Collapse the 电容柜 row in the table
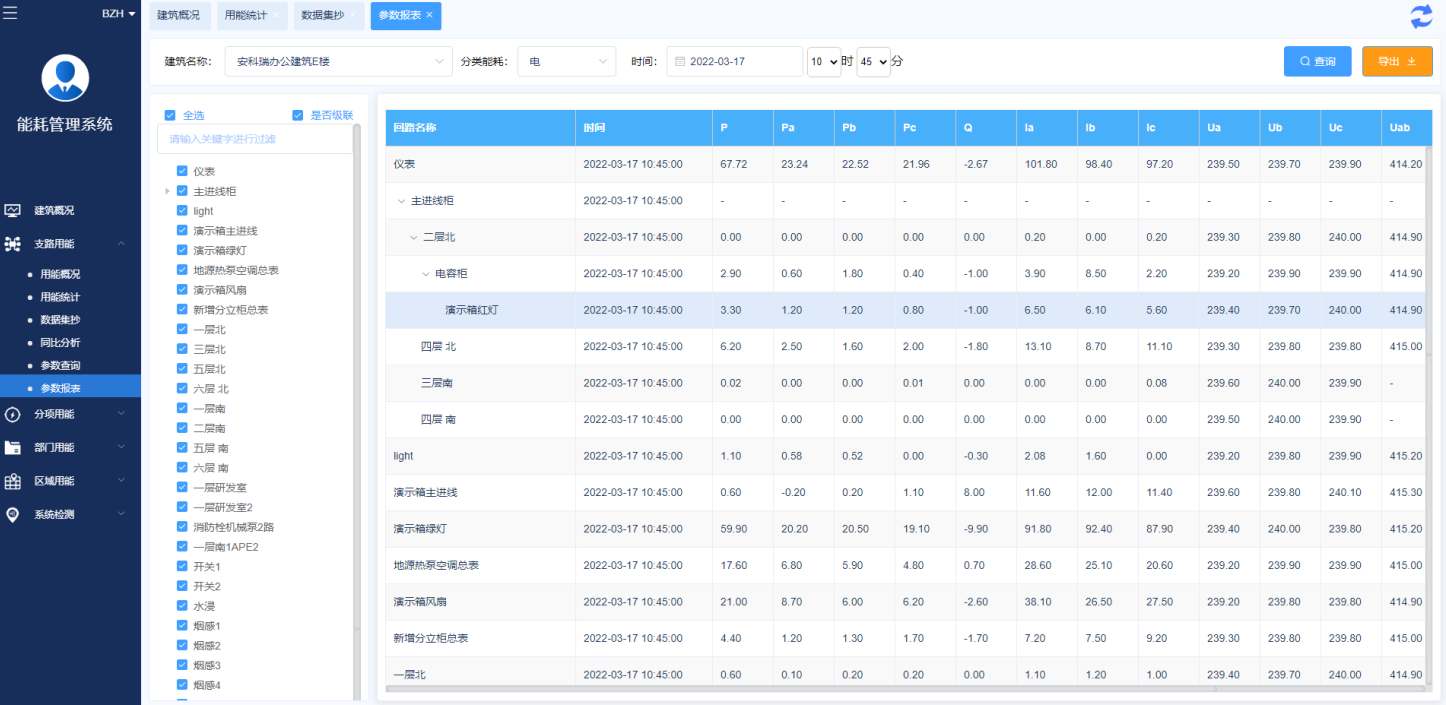 pos(426,274)
